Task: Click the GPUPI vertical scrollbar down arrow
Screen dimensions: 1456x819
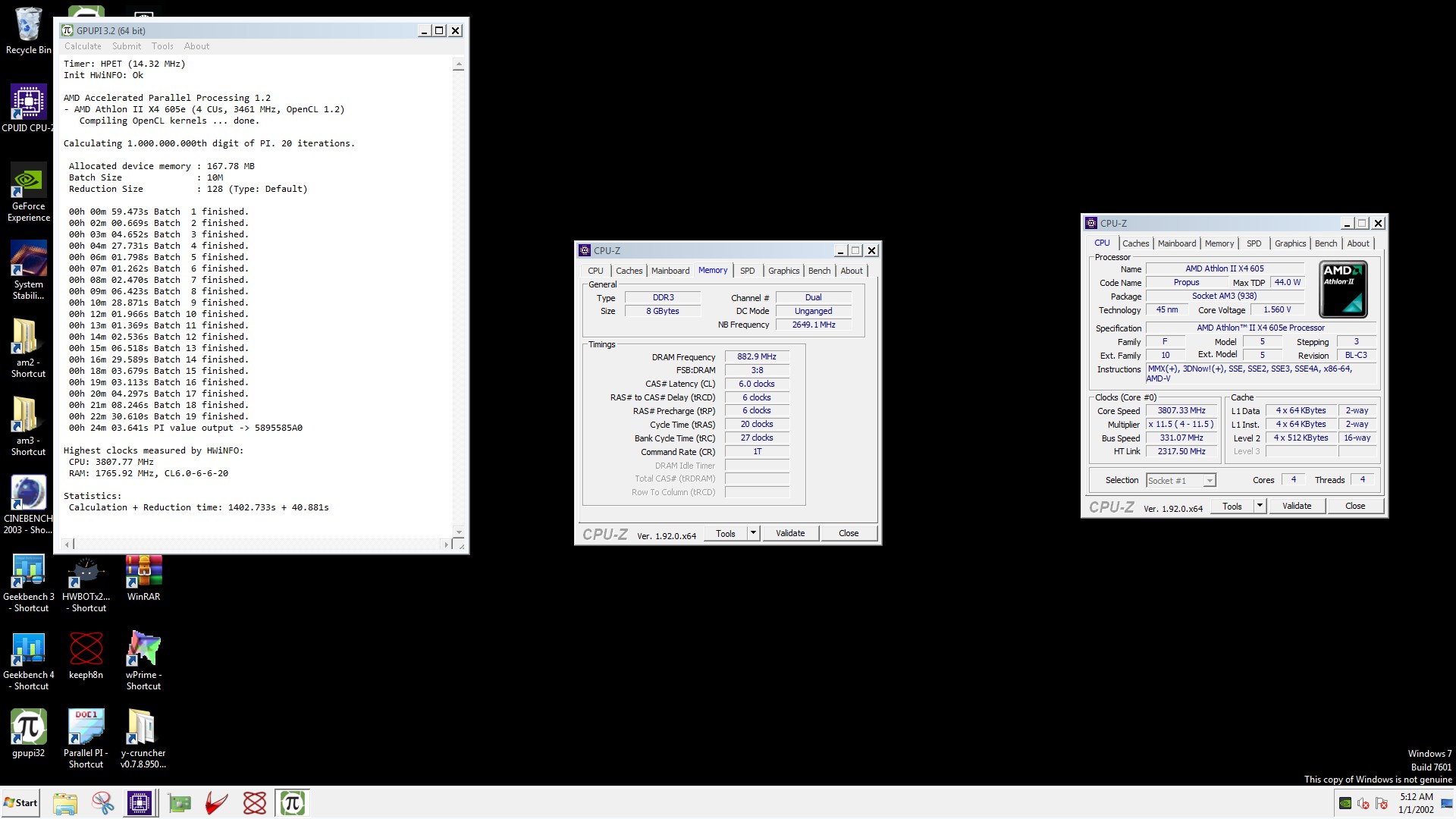Action: point(458,532)
